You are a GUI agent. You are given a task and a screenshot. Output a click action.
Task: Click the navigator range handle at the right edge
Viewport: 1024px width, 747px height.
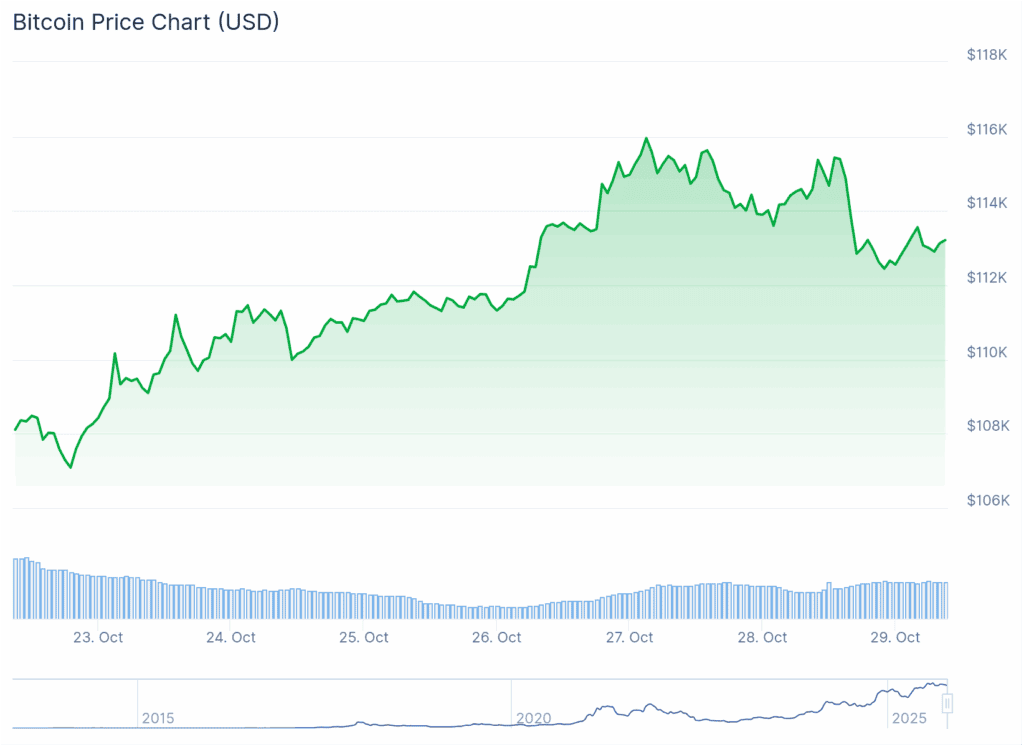(947, 703)
